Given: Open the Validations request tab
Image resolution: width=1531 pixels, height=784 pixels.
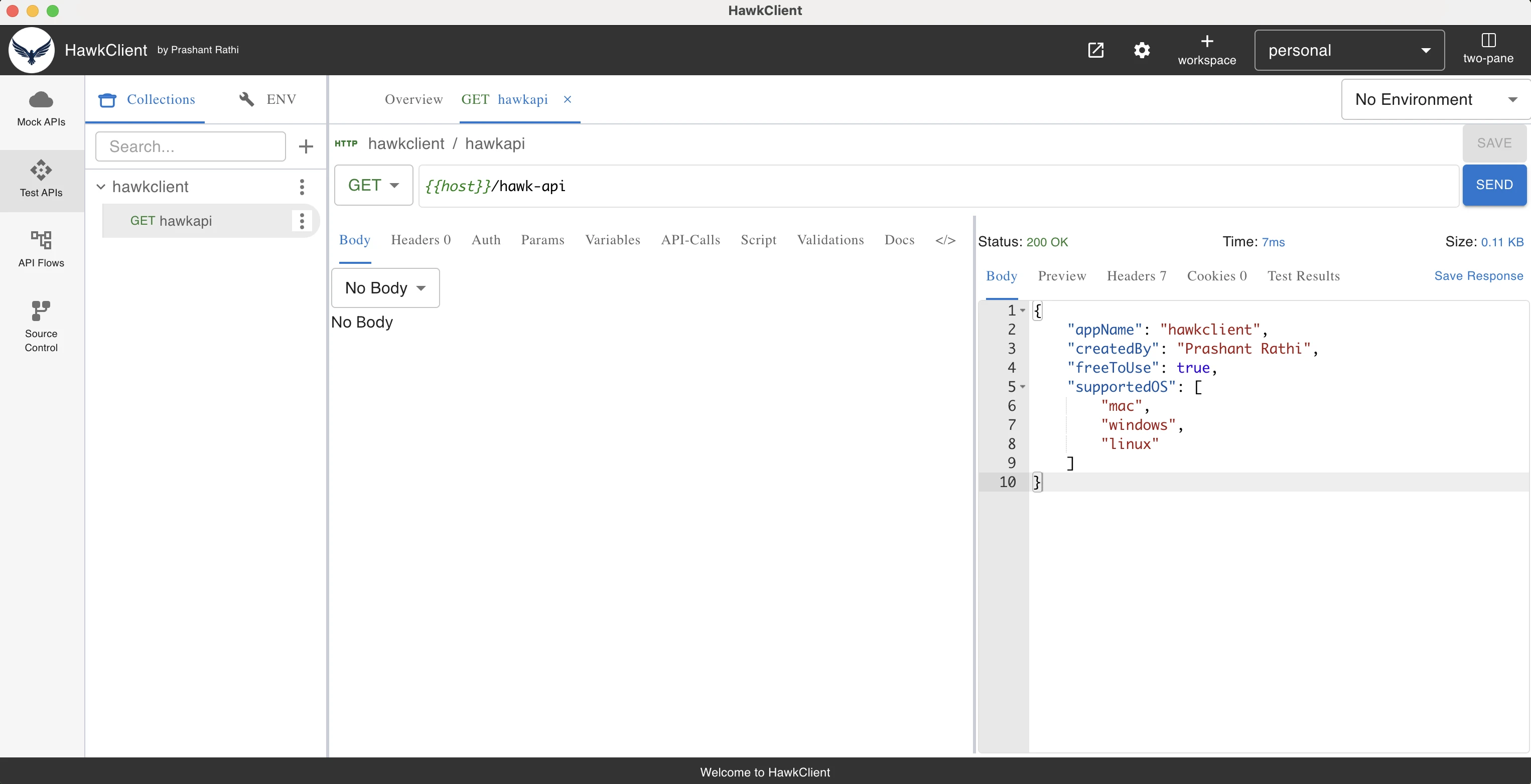Looking at the screenshot, I should [x=830, y=240].
